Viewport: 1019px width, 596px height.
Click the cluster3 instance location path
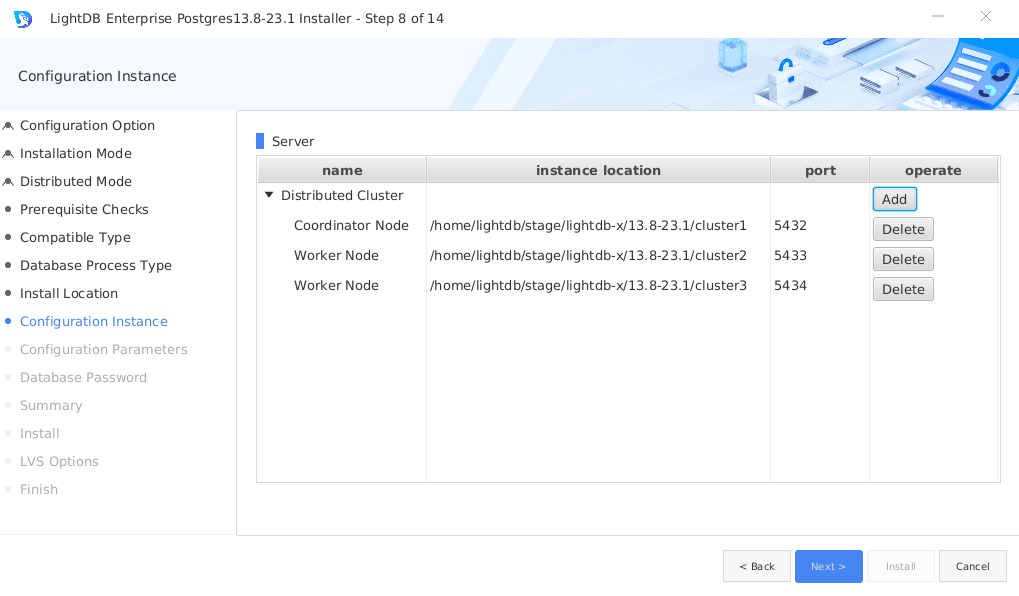[588, 285]
